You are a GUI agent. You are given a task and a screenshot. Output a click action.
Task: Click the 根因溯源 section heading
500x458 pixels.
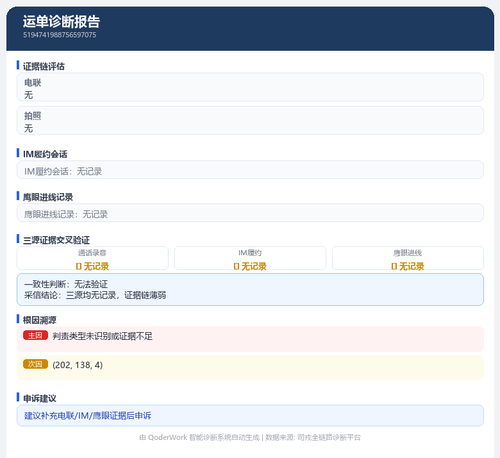(x=39, y=320)
